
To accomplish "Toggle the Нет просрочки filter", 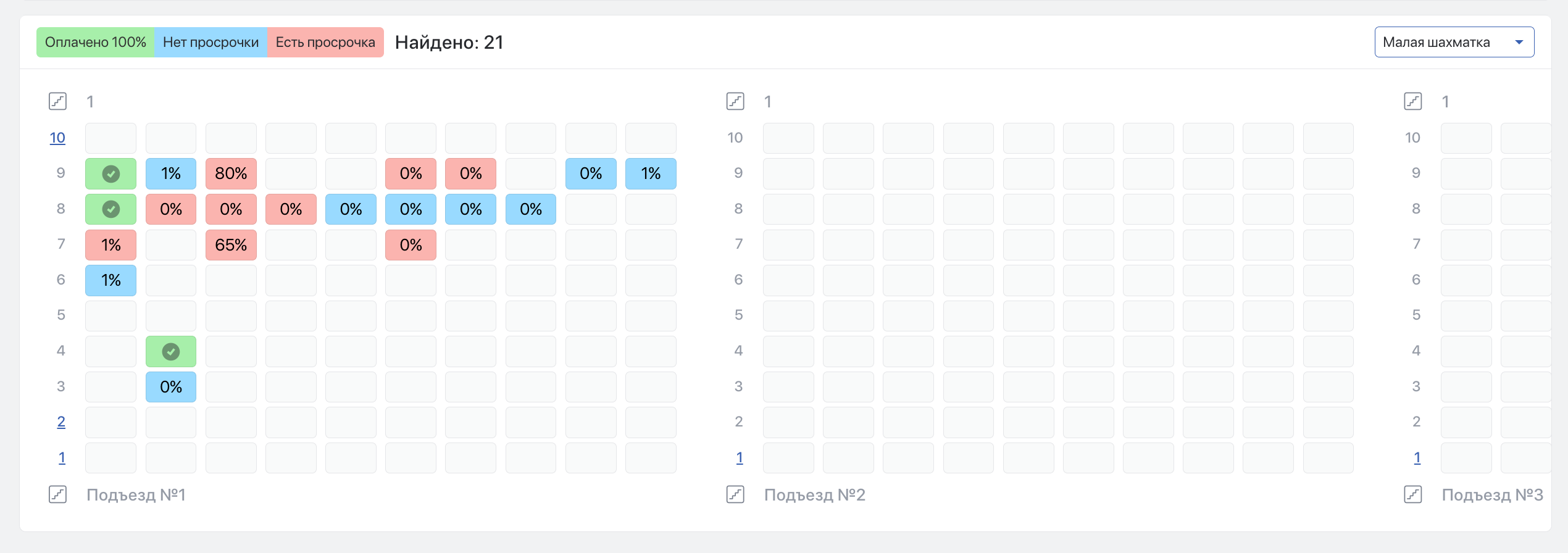I will click(x=211, y=42).
